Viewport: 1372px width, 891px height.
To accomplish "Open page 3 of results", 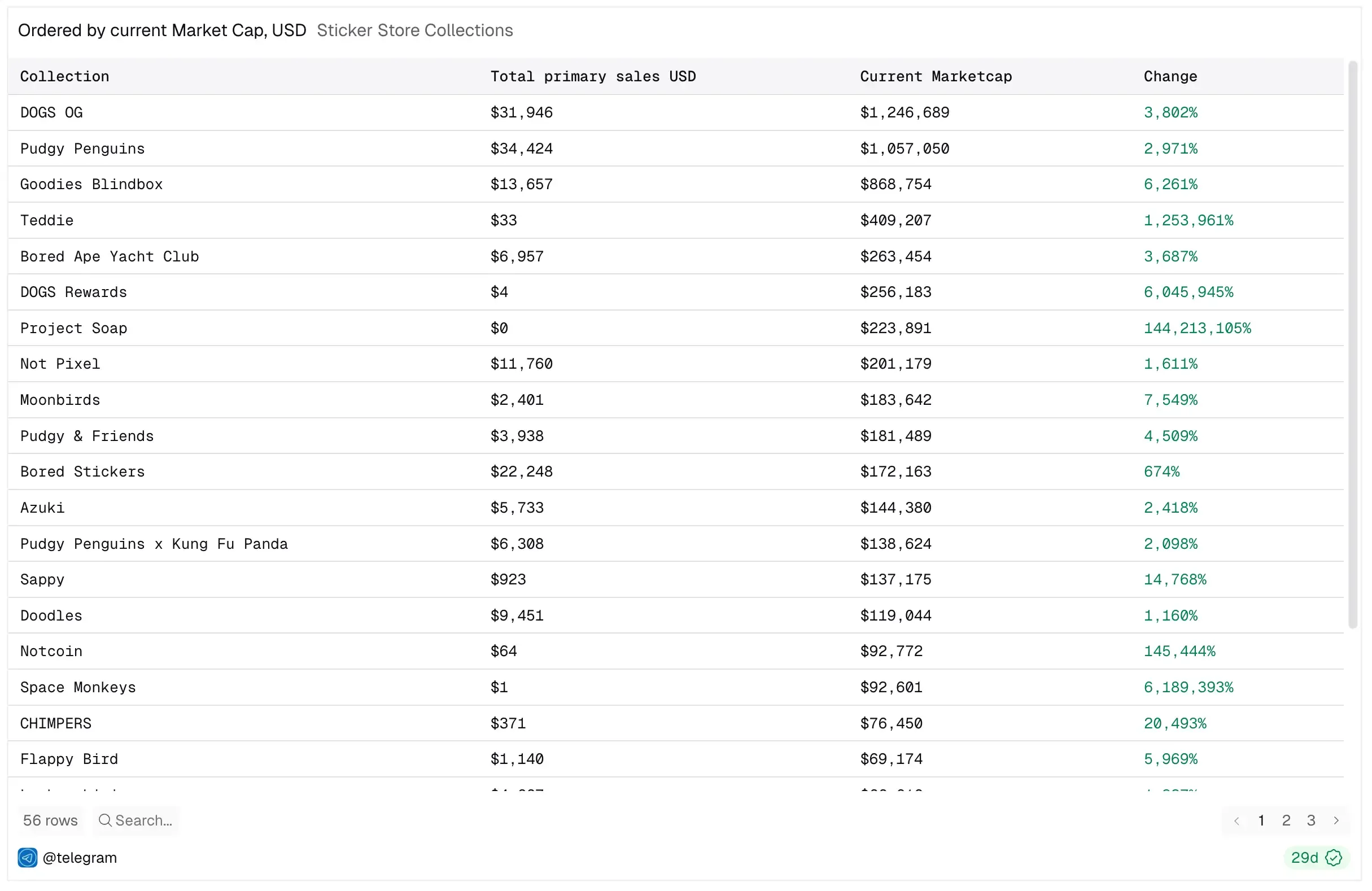I will click(x=1311, y=820).
